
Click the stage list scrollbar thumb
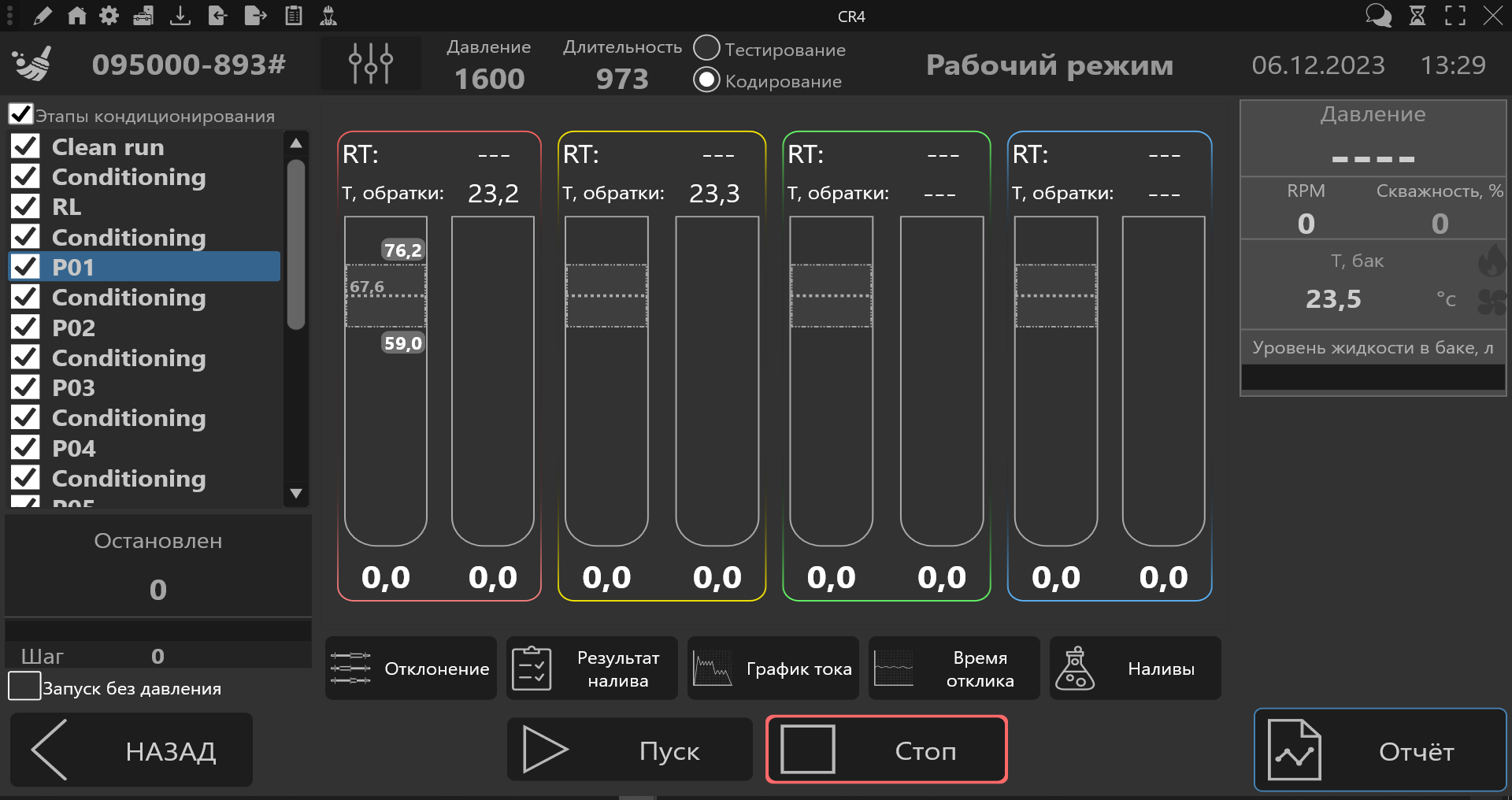point(296,244)
